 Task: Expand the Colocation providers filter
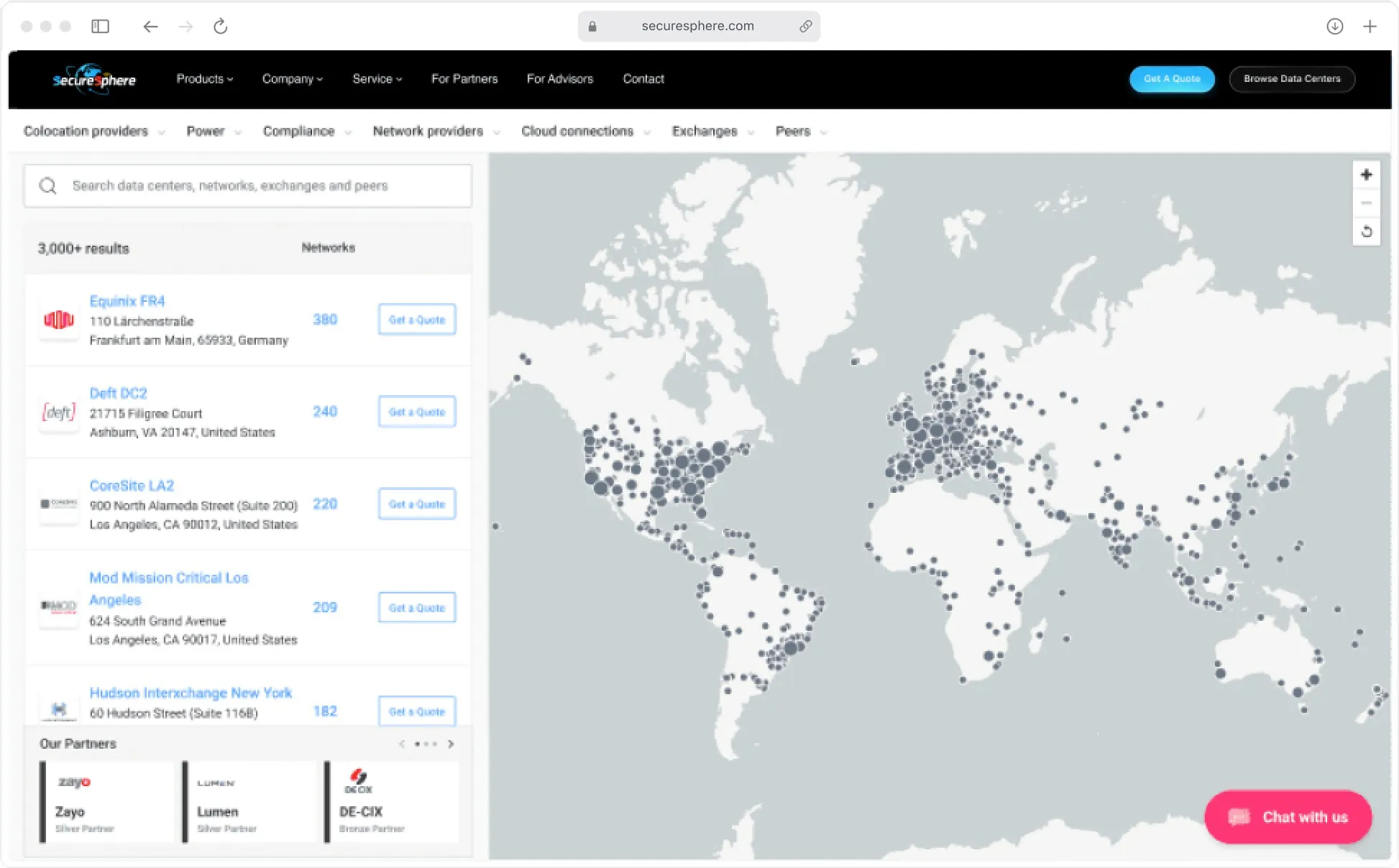tap(94, 131)
